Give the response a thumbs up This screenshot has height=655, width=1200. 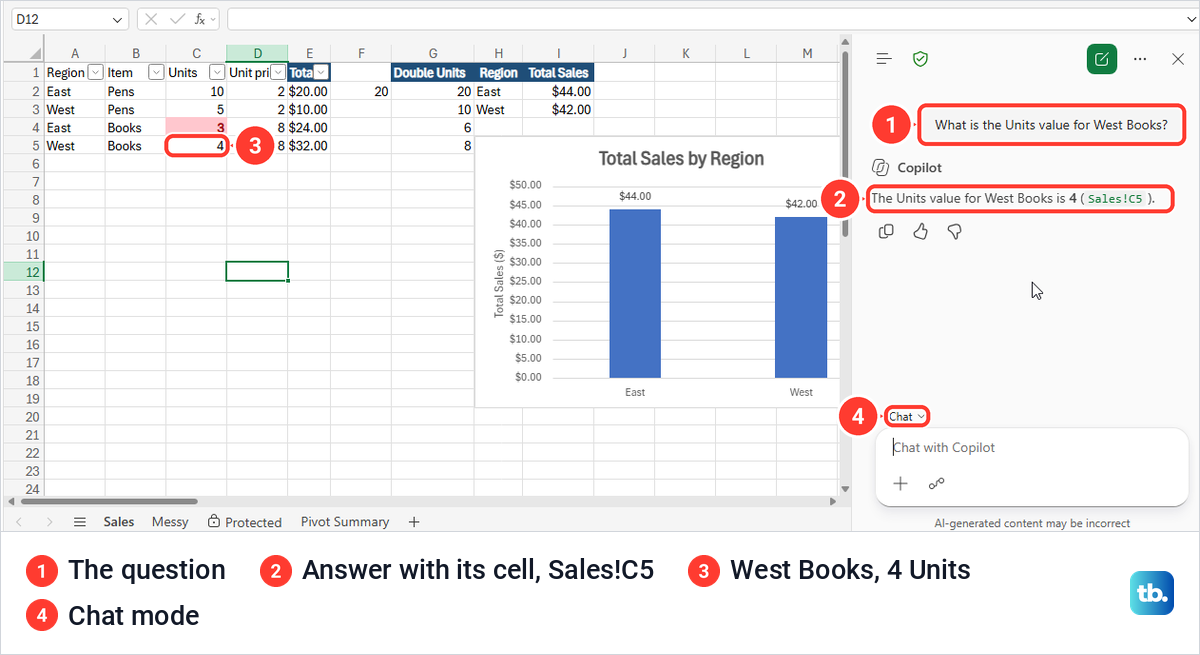[x=921, y=231]
